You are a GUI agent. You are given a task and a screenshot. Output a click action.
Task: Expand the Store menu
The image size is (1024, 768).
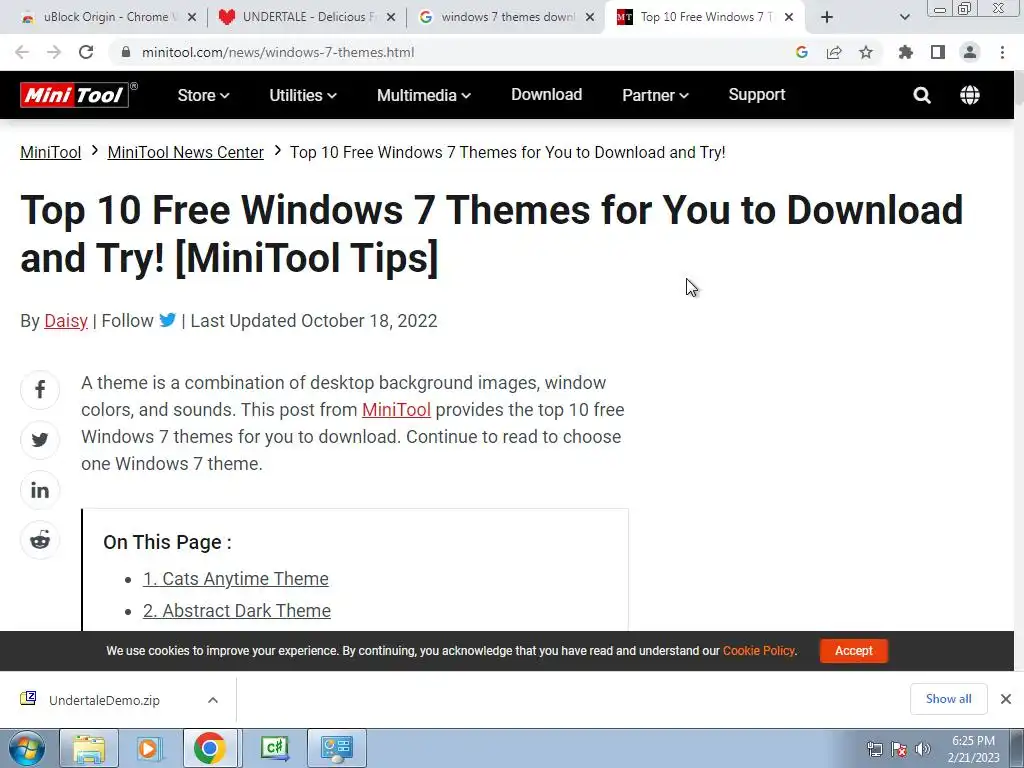(203, 95)
